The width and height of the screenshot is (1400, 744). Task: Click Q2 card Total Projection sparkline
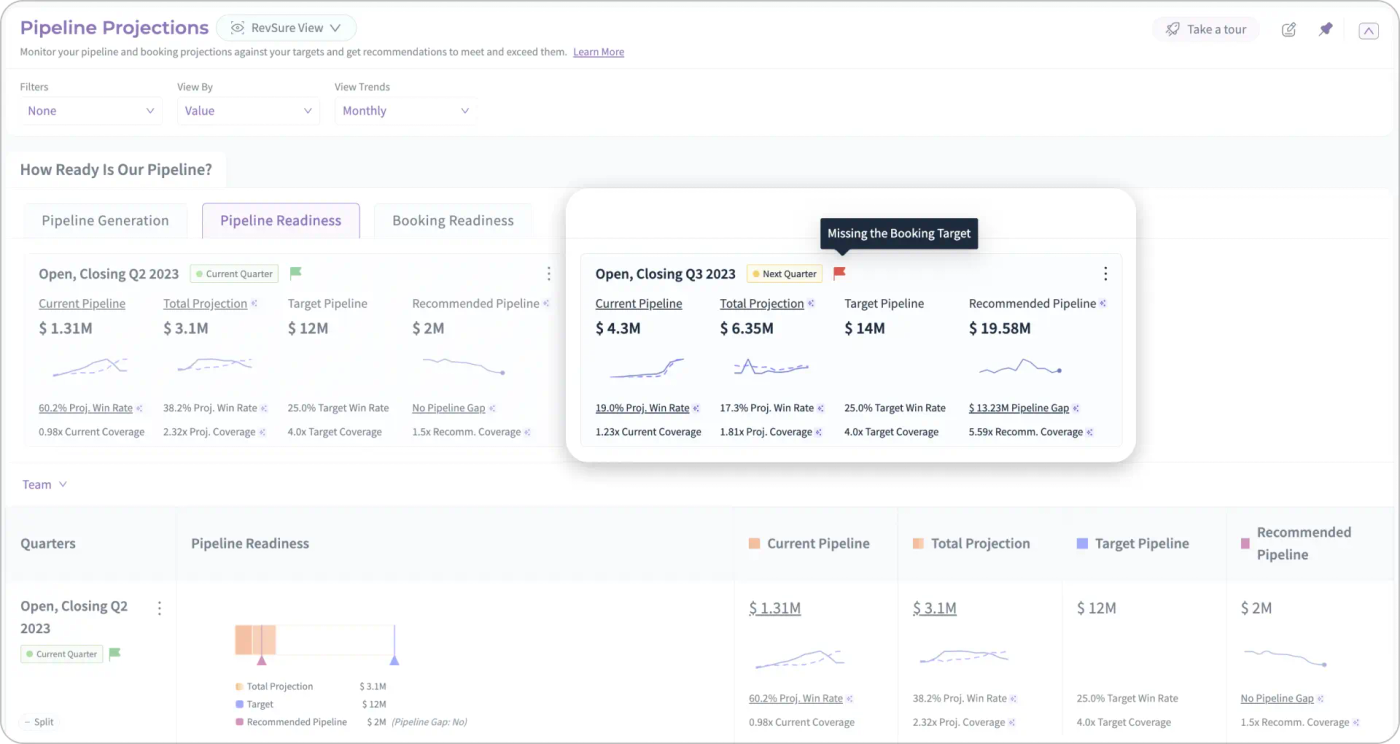215,366
